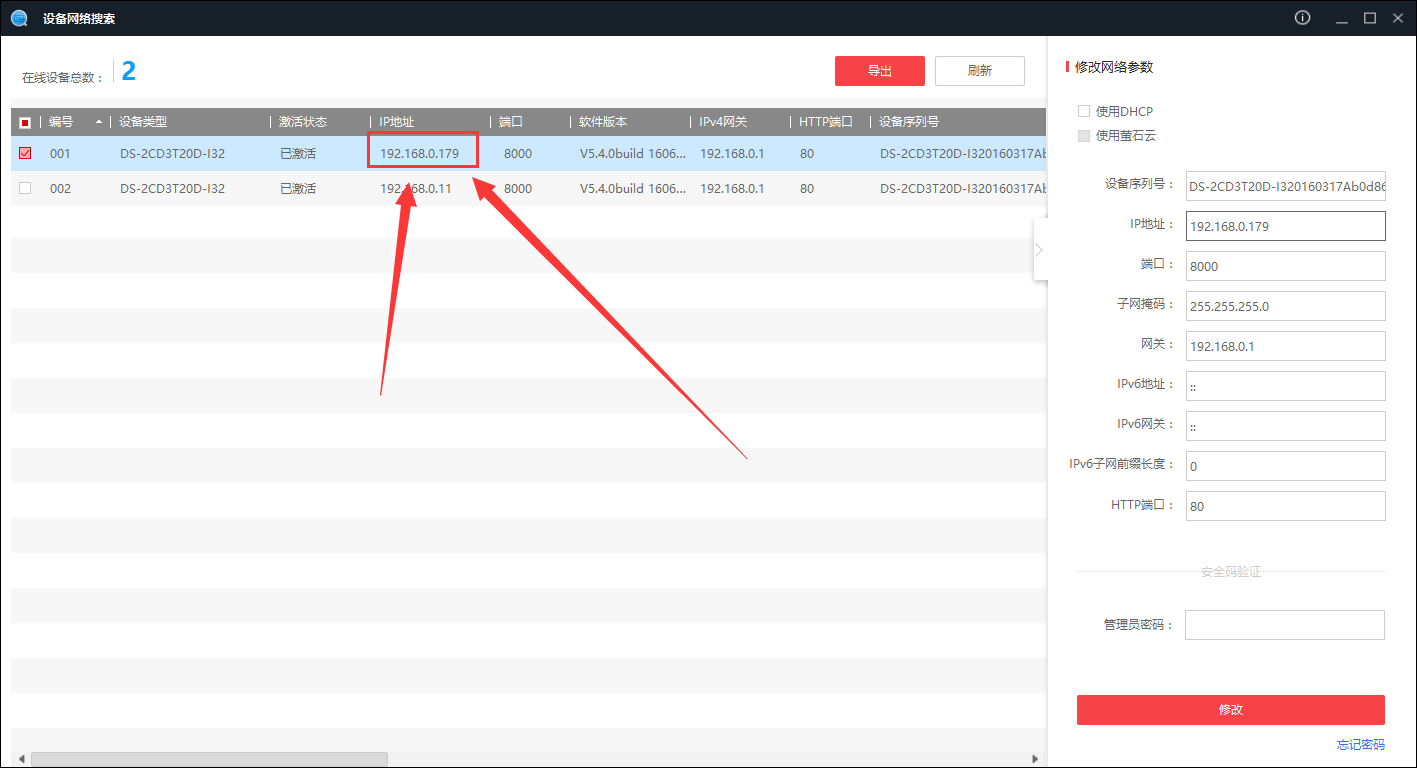This screenshot has height=768, width=1417.
Task: Click the info icon in title bar
Action: [1302, 18]
